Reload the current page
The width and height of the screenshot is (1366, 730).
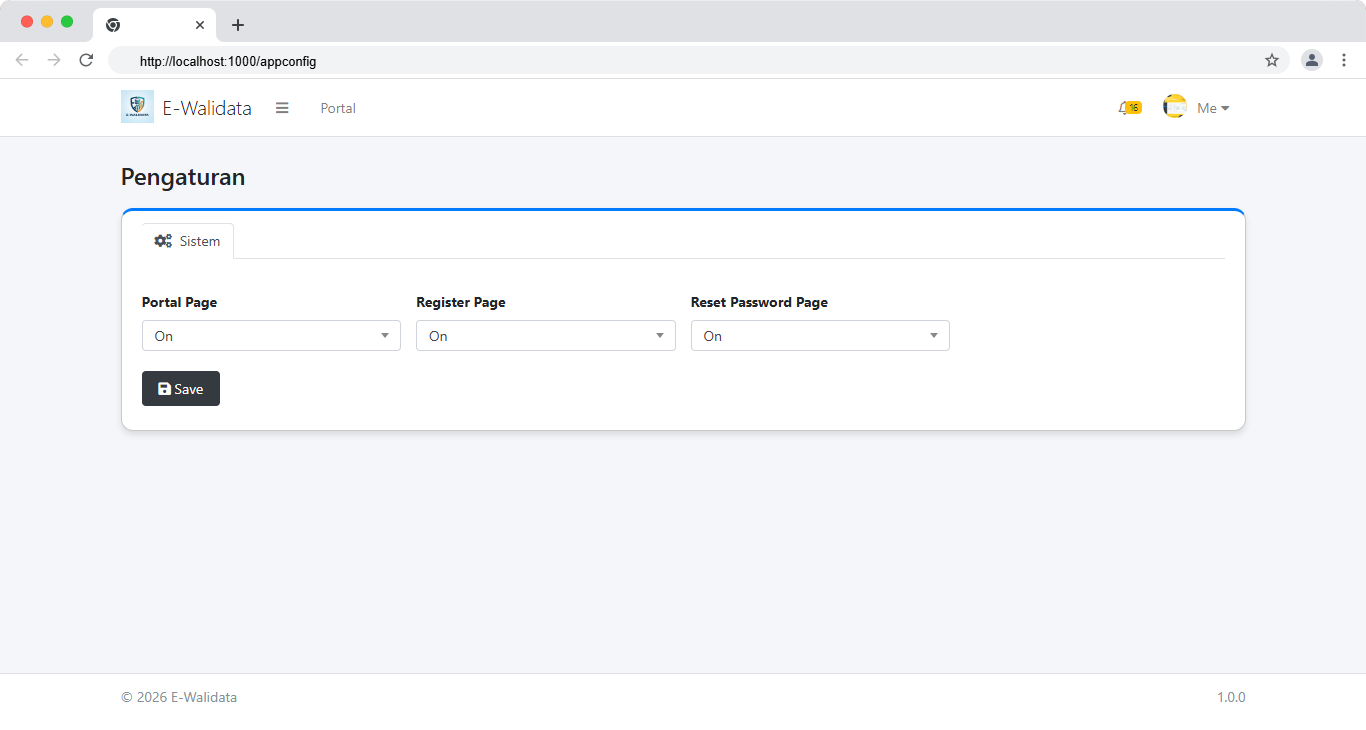click(86, 60)
